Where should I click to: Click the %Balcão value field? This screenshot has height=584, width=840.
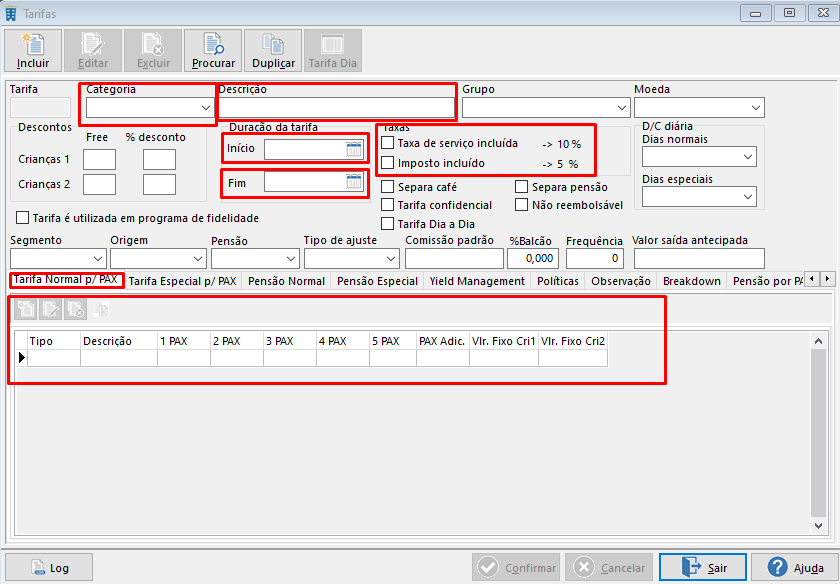[534, 259]
